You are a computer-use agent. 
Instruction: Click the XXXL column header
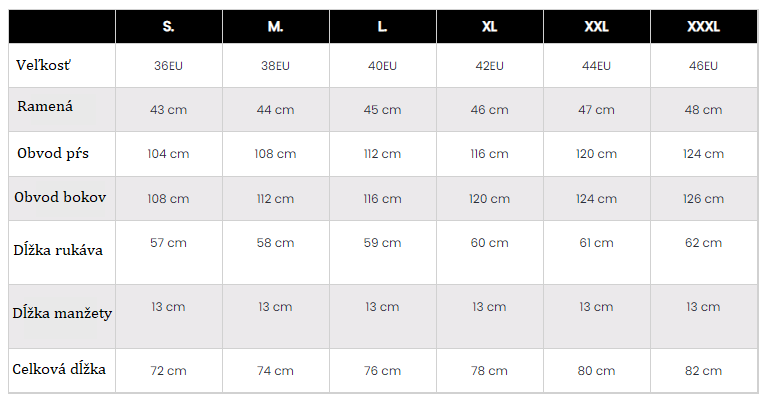click(x=704, y=26)
